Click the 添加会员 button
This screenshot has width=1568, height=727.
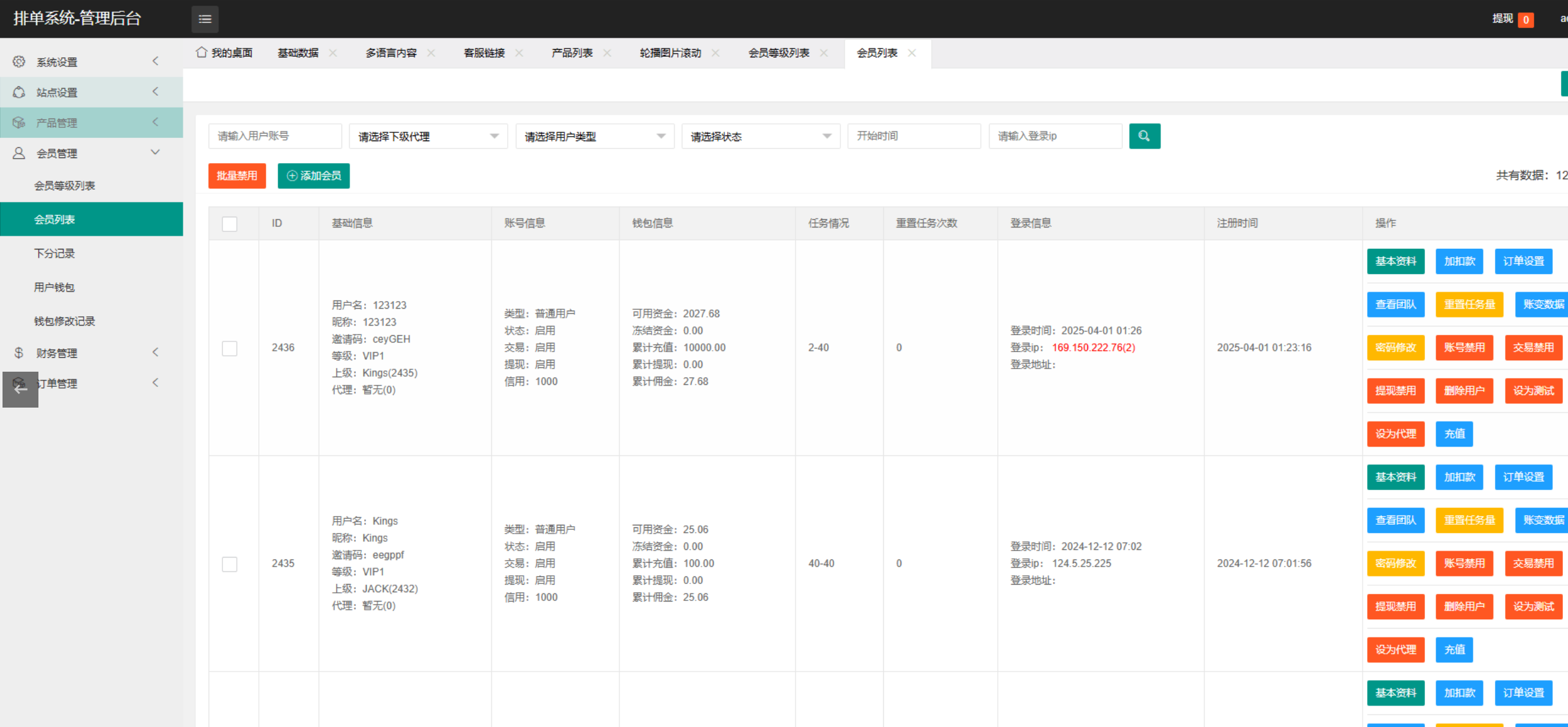click(314, 176)
